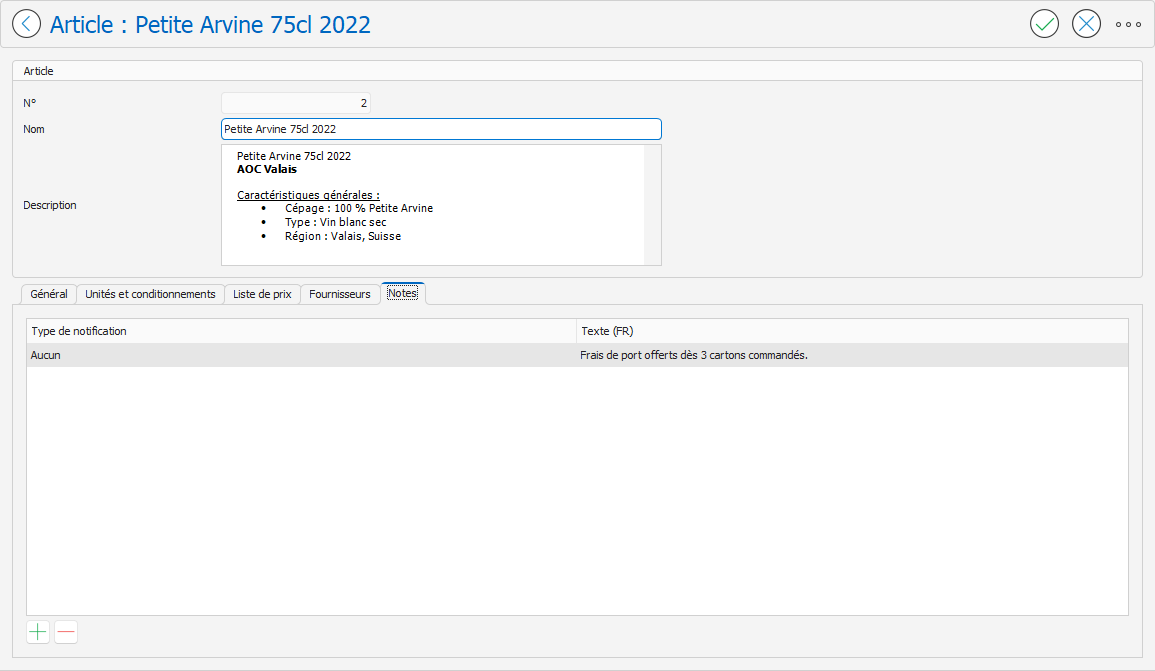Open the Unités et conditionnements tab

[150, 294]
